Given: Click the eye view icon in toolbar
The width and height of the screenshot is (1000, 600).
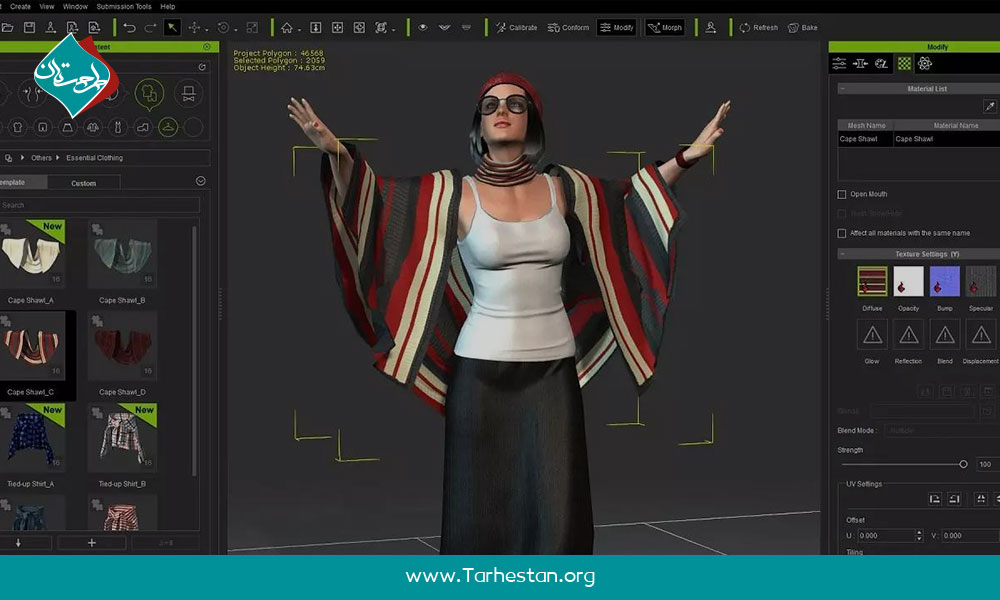Looking at the screenshot, I should tap(423, 27).
